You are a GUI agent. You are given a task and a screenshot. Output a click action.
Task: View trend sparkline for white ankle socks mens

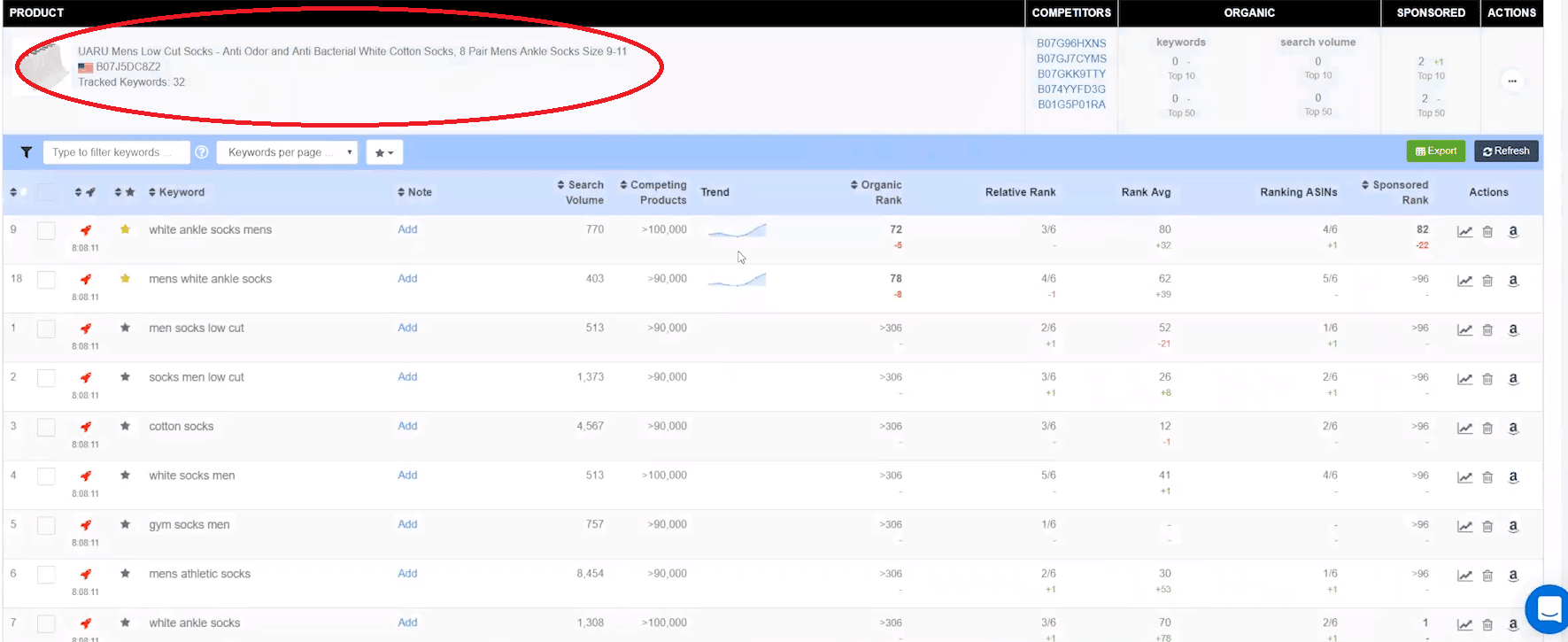[737, 230]
